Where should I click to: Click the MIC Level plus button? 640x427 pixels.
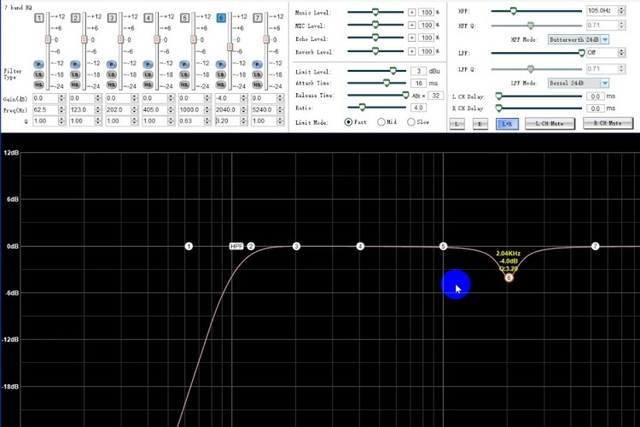412,25
